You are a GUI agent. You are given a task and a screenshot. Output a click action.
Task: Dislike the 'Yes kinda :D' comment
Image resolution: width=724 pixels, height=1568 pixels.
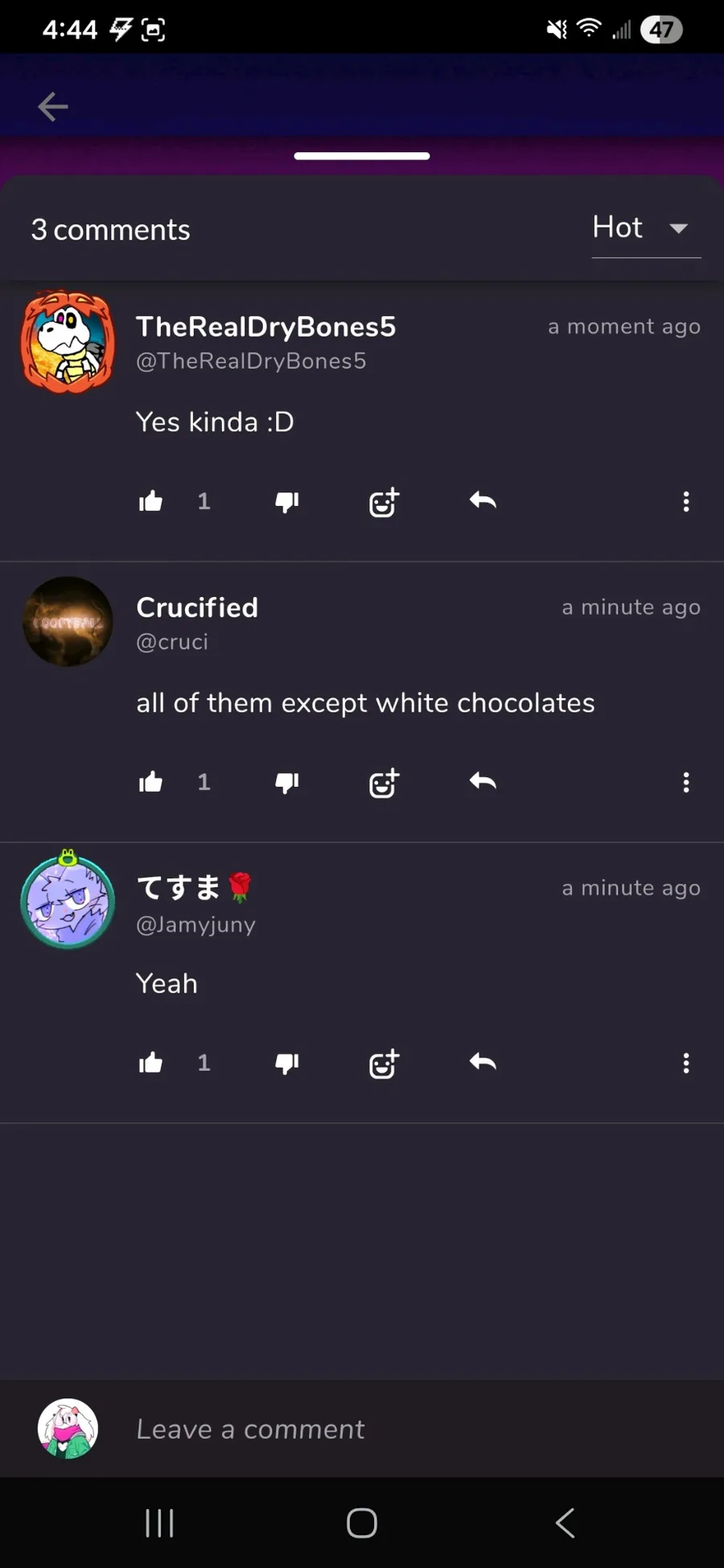(x=287, y=503)
